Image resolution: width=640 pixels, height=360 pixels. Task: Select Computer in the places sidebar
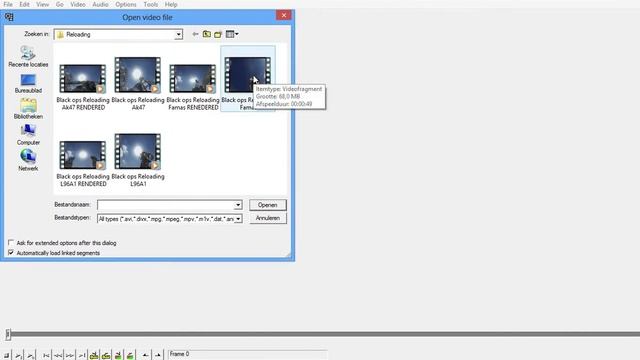(28, 135)
